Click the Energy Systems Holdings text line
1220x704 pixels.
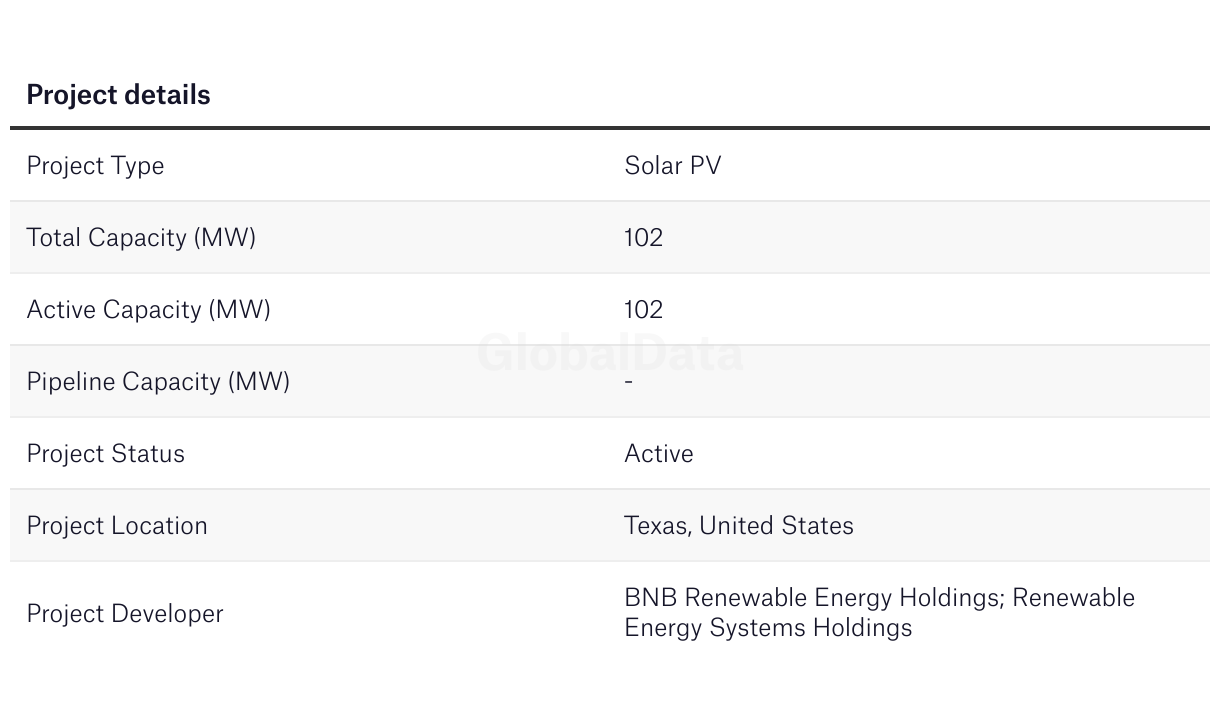768,628
